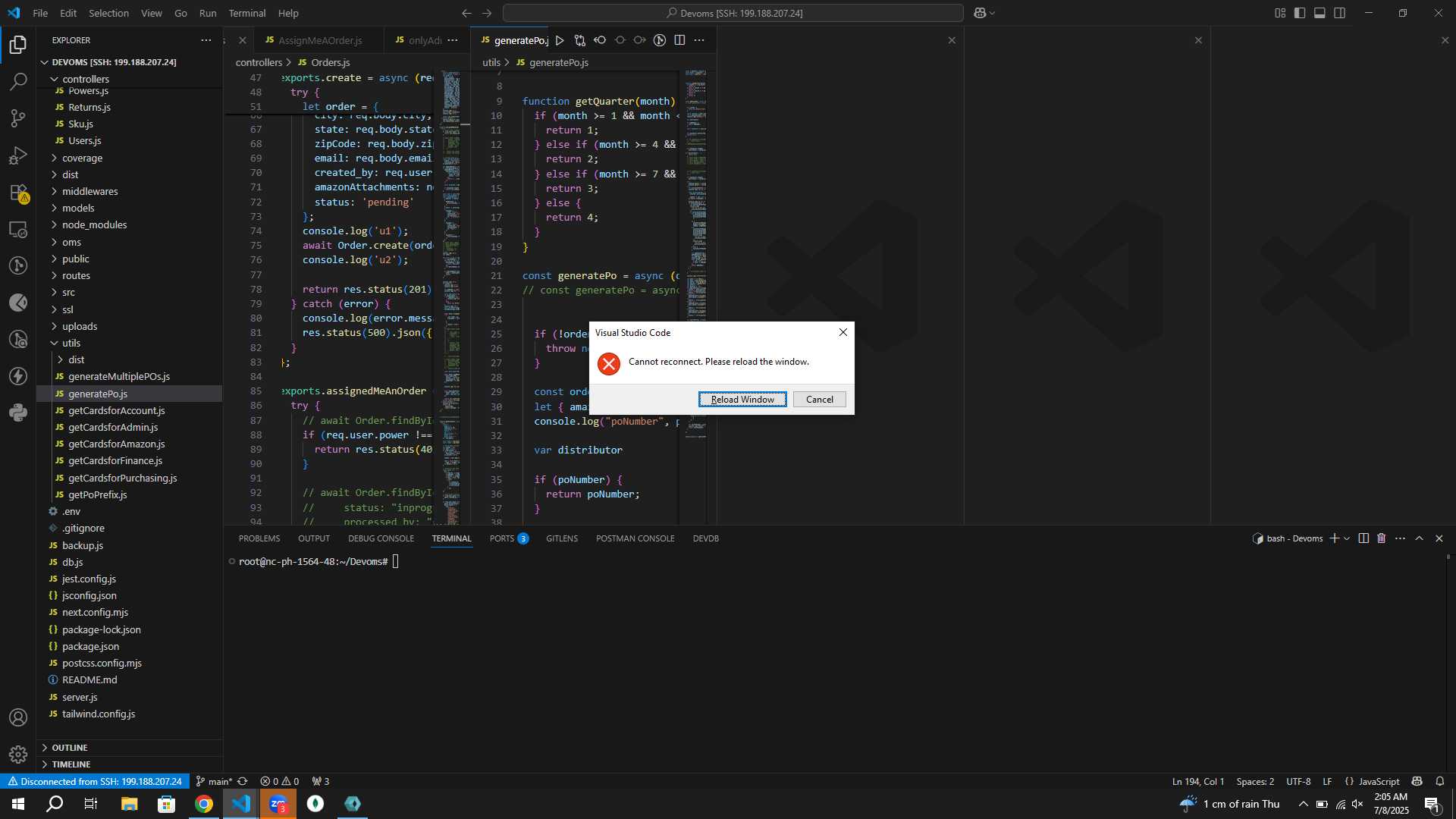The width and height of the screenshot is (1456, 819).
Task: Click the Disconnected from SSH status indicator
Action: pos(95,781)
